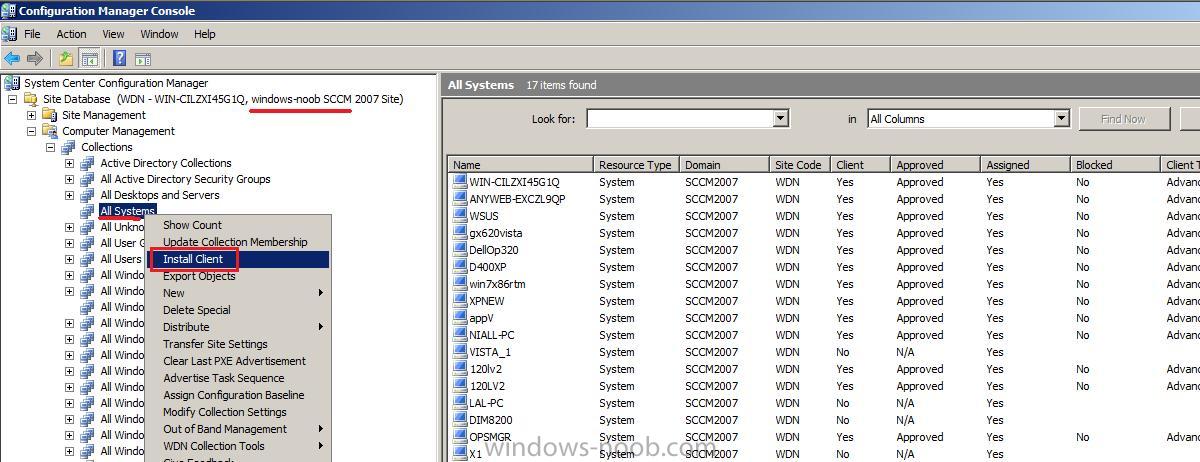Click the Computer Management folder icon
This screenshot has height=462, width=1200.
[50, 131]
